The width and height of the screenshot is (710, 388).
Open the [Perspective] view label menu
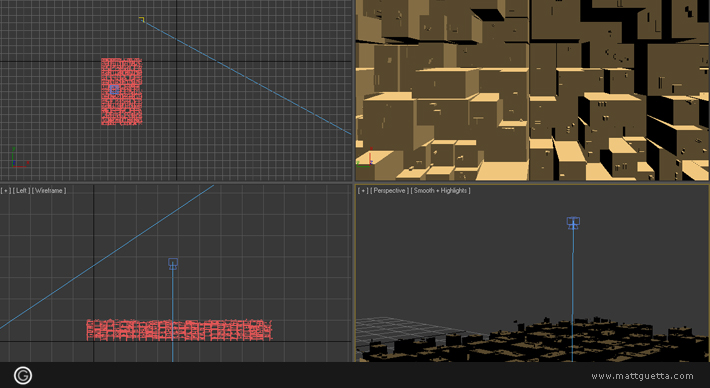pos(389,191)
